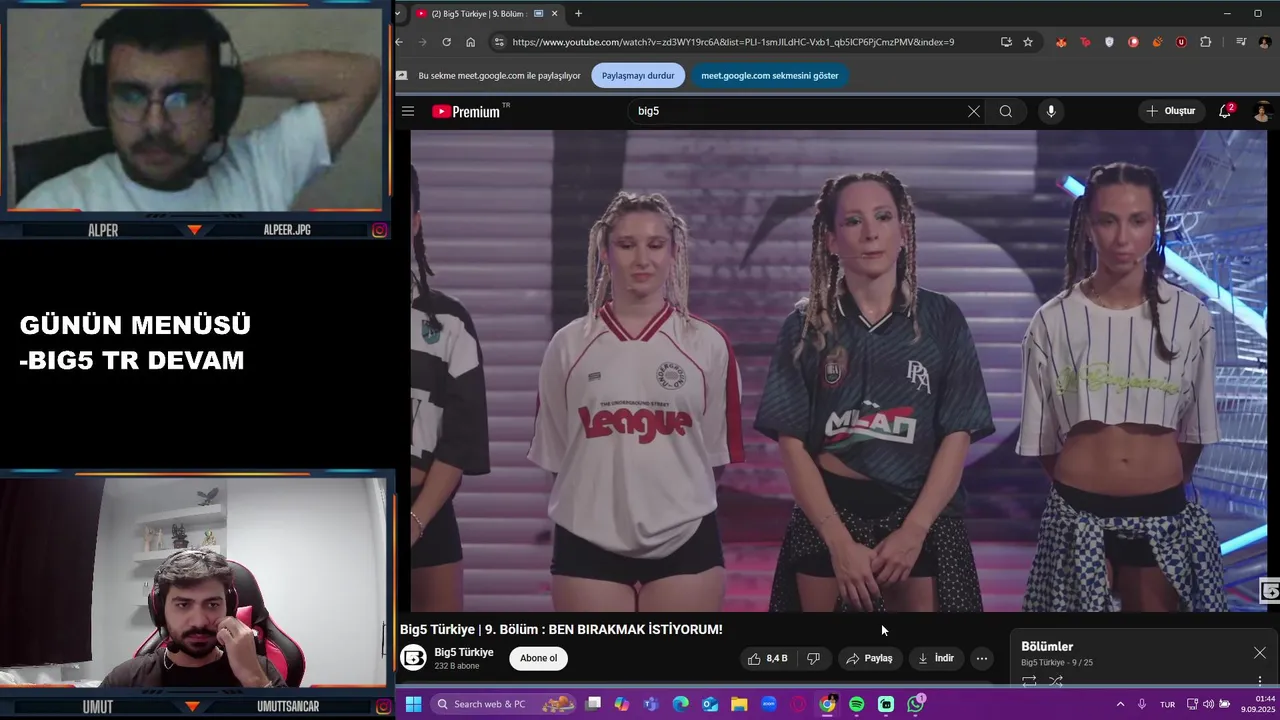Open the Windows Start menu
Image resolution: width=1280 pixels, height=720 pixels.
pos(413,704)
